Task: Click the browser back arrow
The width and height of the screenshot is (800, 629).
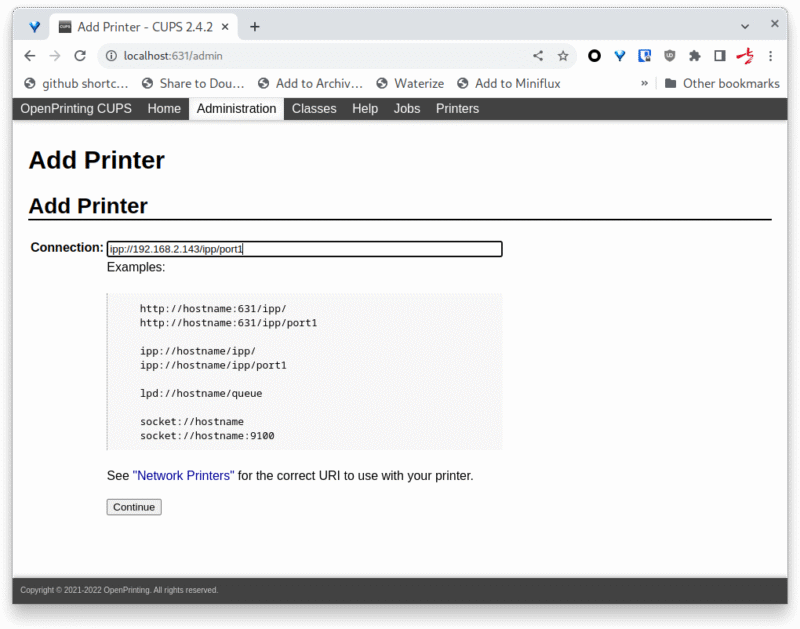Action: [30, 56]
